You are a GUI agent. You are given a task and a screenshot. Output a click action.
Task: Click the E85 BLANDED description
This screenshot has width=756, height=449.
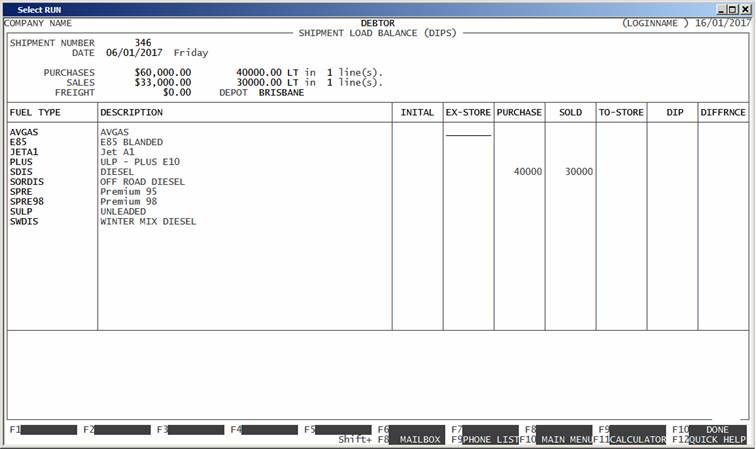[x=132, y=142]
